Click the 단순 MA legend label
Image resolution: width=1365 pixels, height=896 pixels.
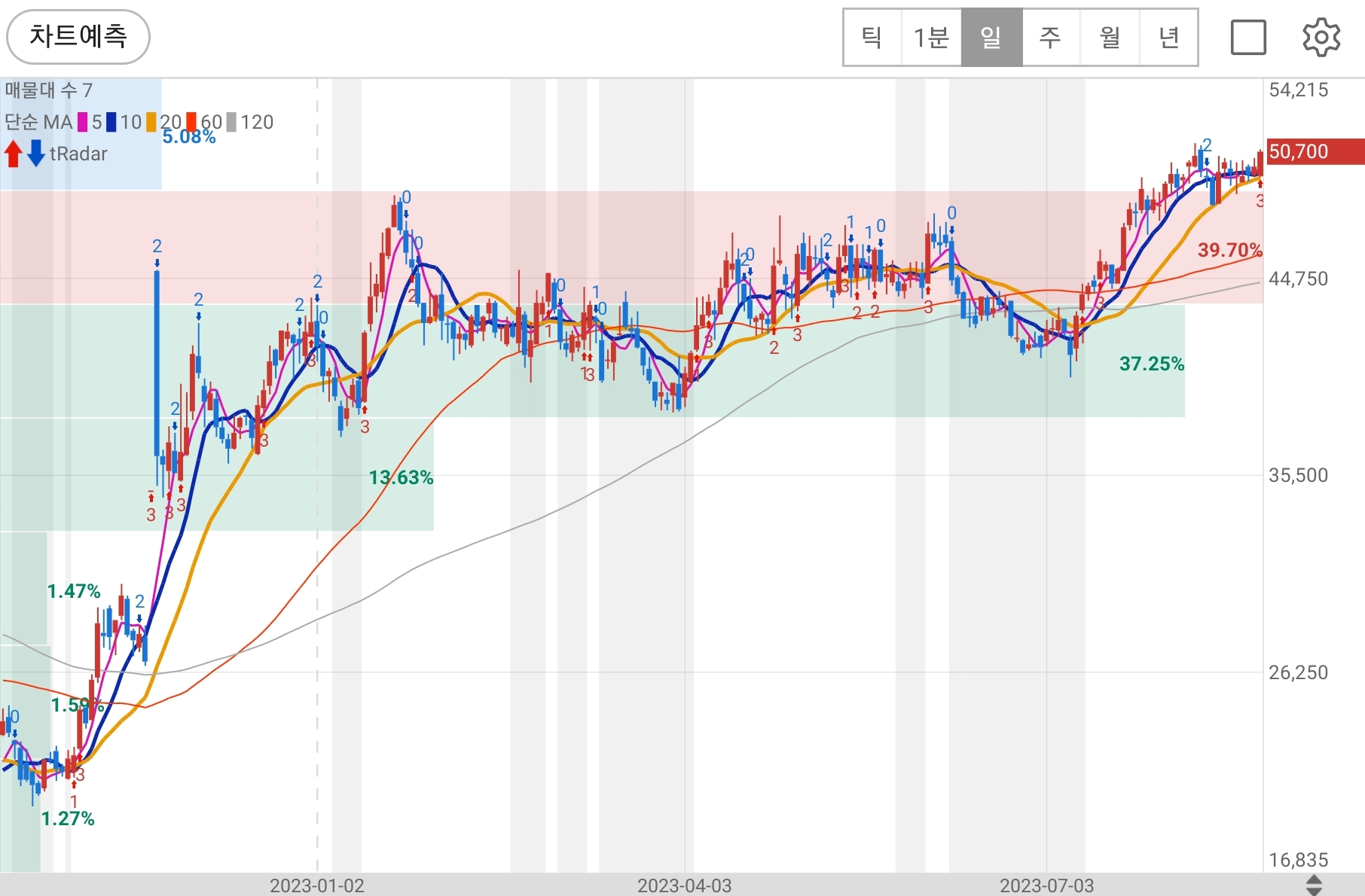coord(38,122)
